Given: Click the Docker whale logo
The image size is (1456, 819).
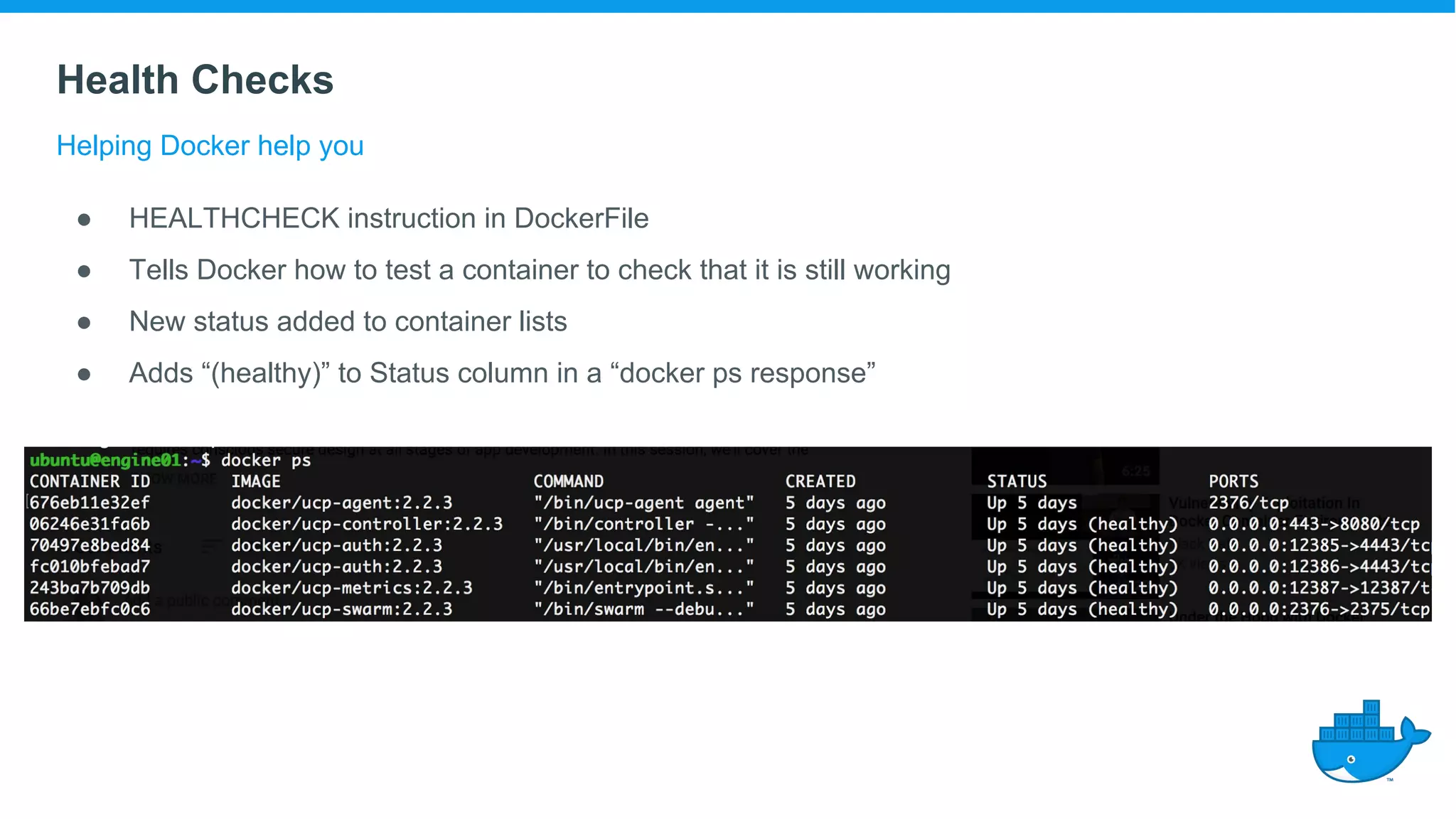Looking at the screenshot, I should click(x=1371, y=742).
